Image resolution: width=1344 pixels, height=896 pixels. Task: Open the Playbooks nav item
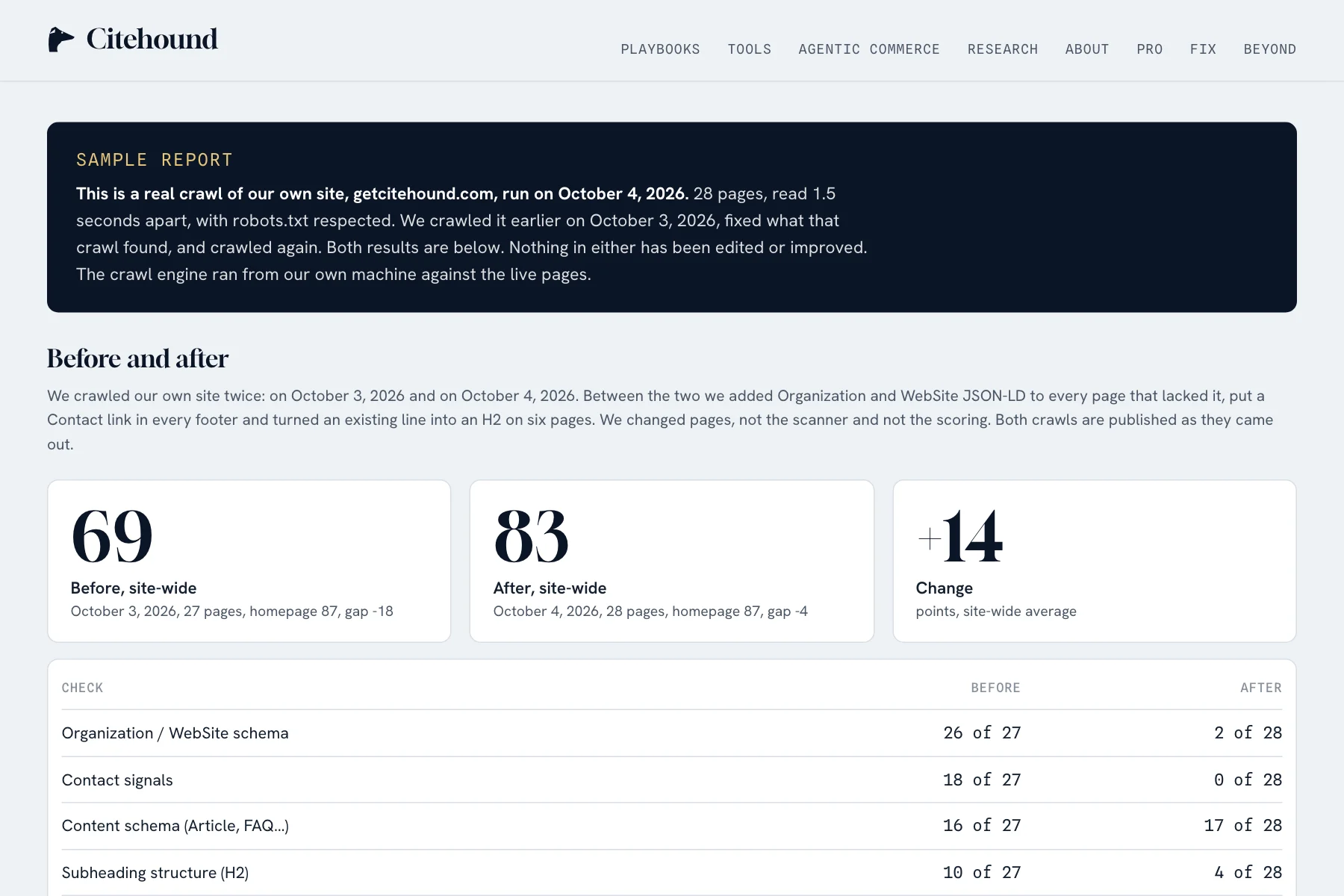pyautogui.click(x=660, y=49)
